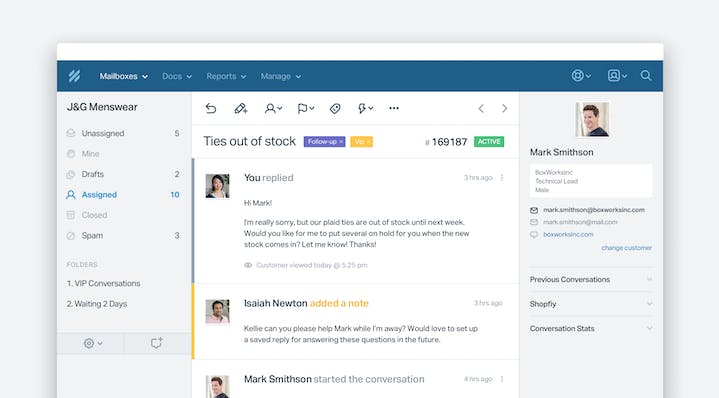Open the Spam folder

[123, 236]
